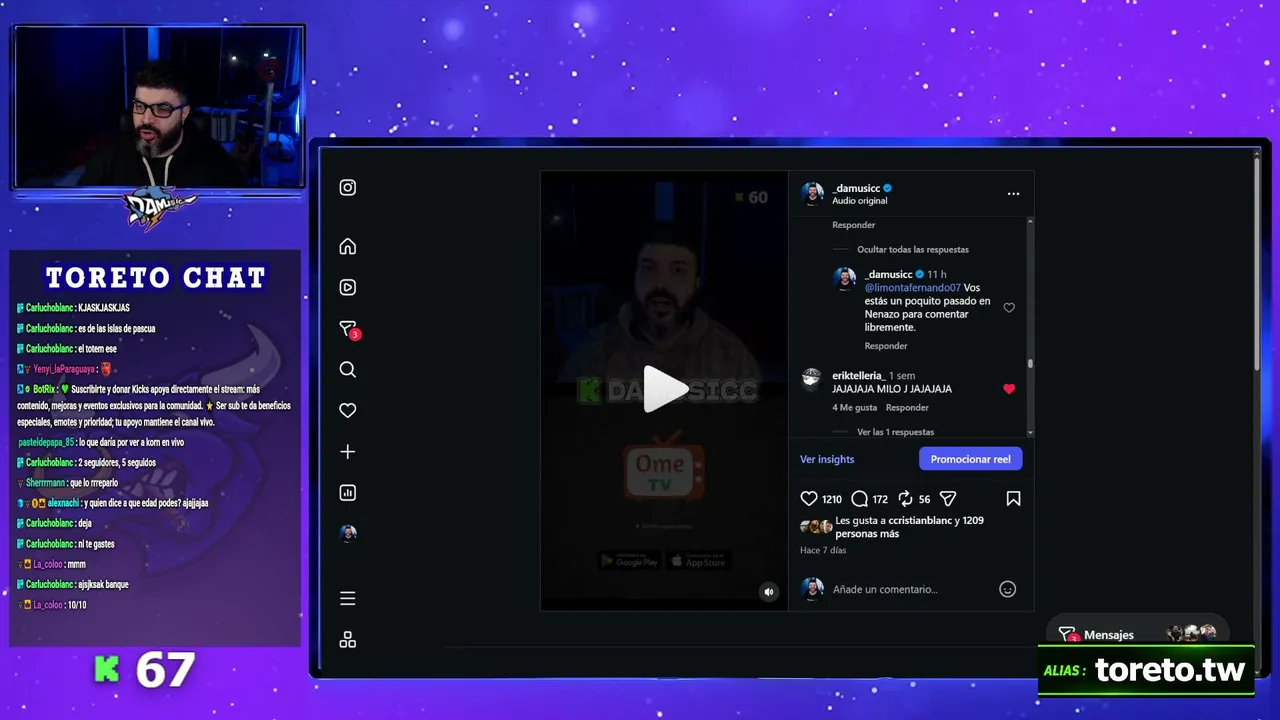Open the profile avatar in the sidebar
The image size is (1280, 720).
(x=347, y=534)
